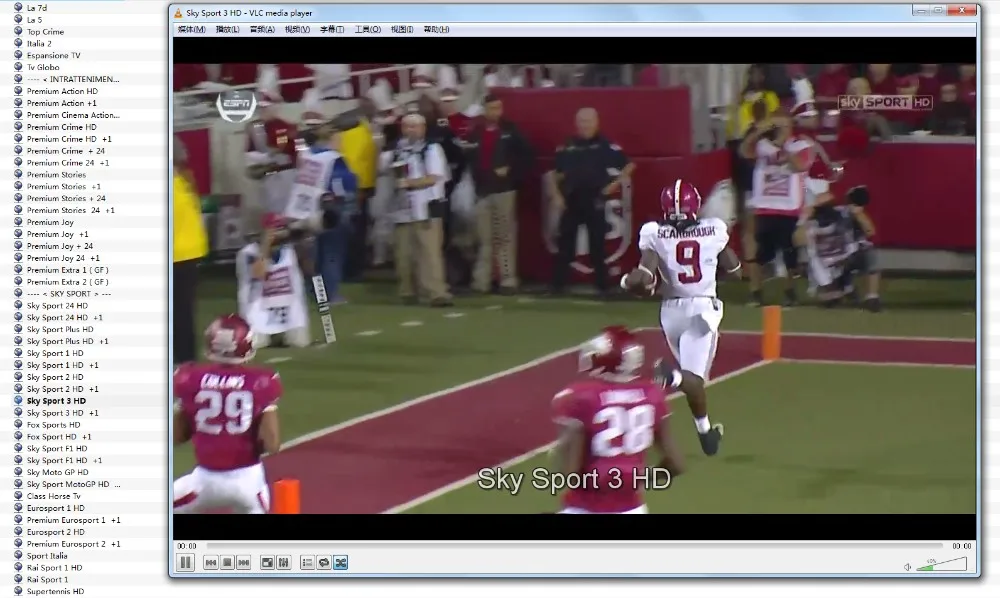Select 'Tv Globo' channel

point(43,68)
